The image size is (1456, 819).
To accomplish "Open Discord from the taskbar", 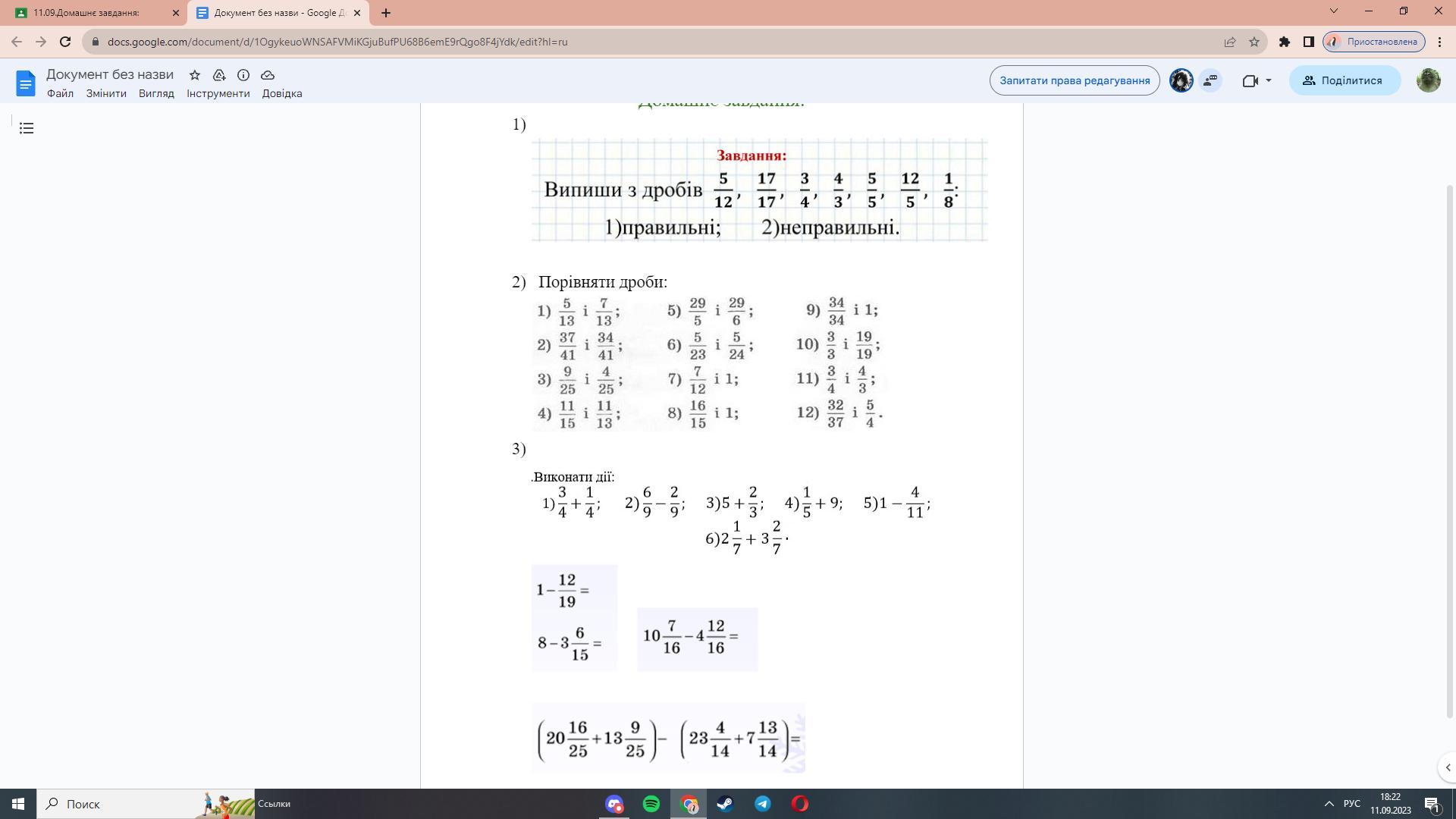I will 614,804.
